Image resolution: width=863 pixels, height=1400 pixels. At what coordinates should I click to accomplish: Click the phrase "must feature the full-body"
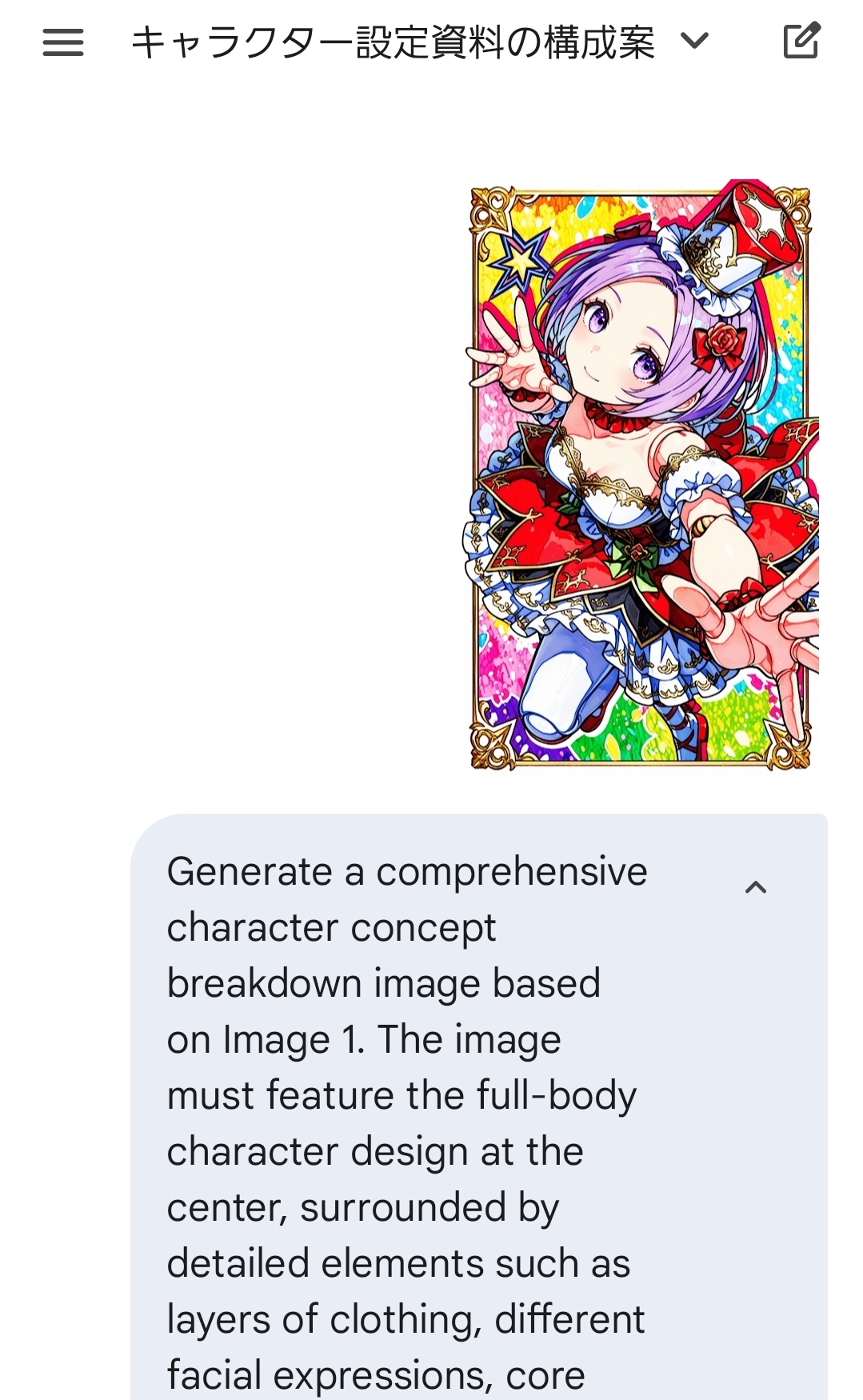[402, 1096]
